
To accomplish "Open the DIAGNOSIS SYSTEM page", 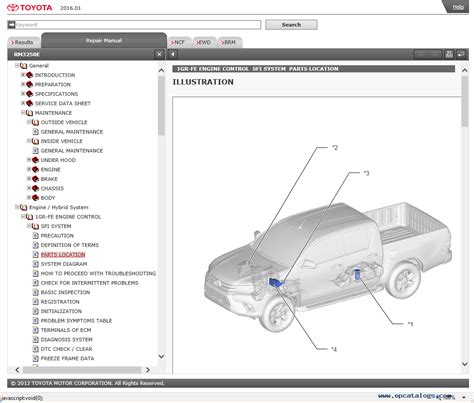I will click(67, 340).
